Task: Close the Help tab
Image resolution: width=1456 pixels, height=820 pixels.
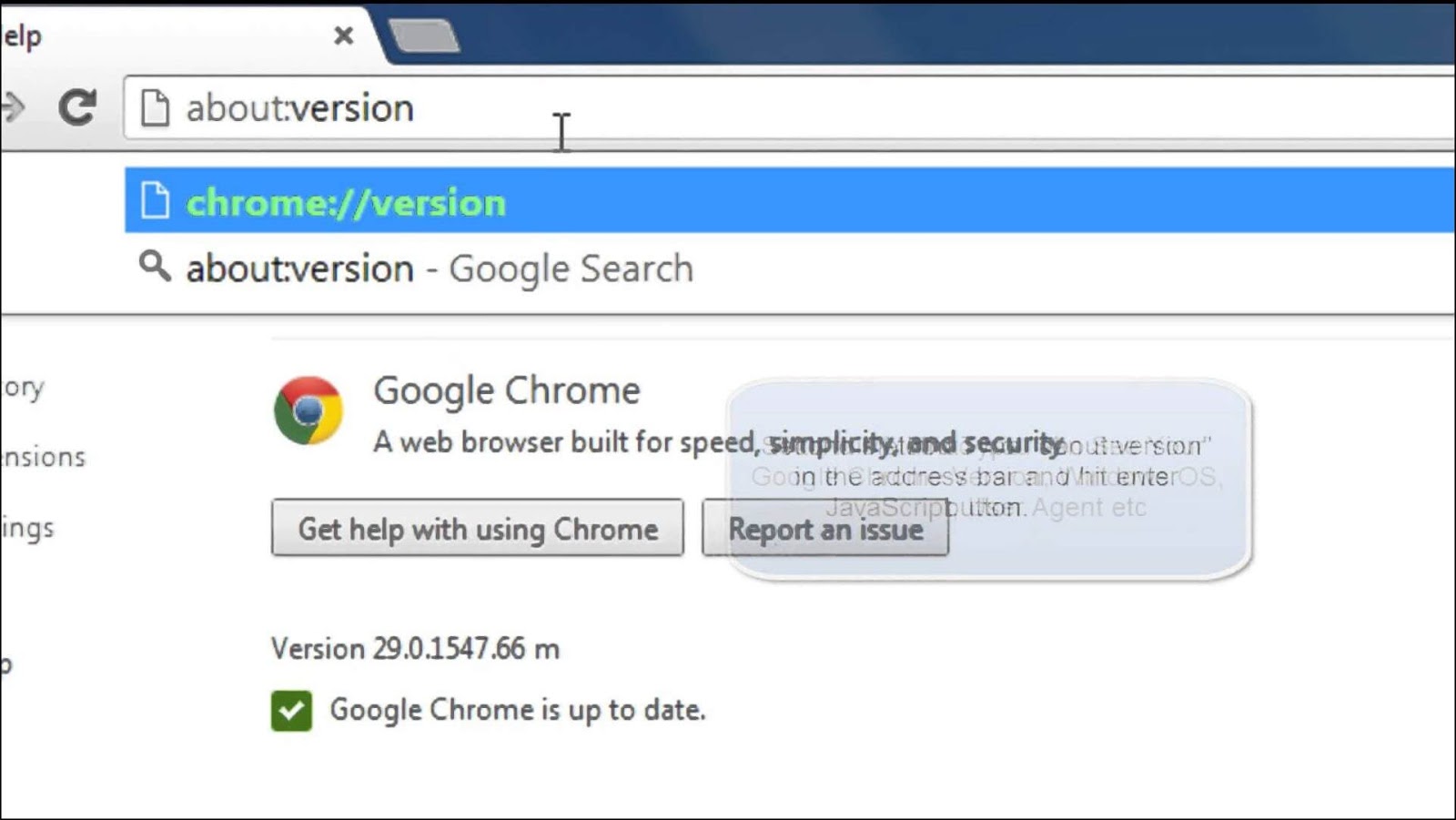Action: (343, 35)
